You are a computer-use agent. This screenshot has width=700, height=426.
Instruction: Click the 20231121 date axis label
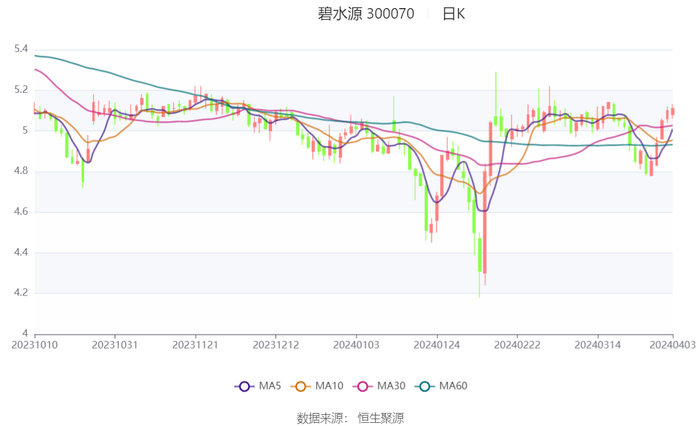click(196, 345)
